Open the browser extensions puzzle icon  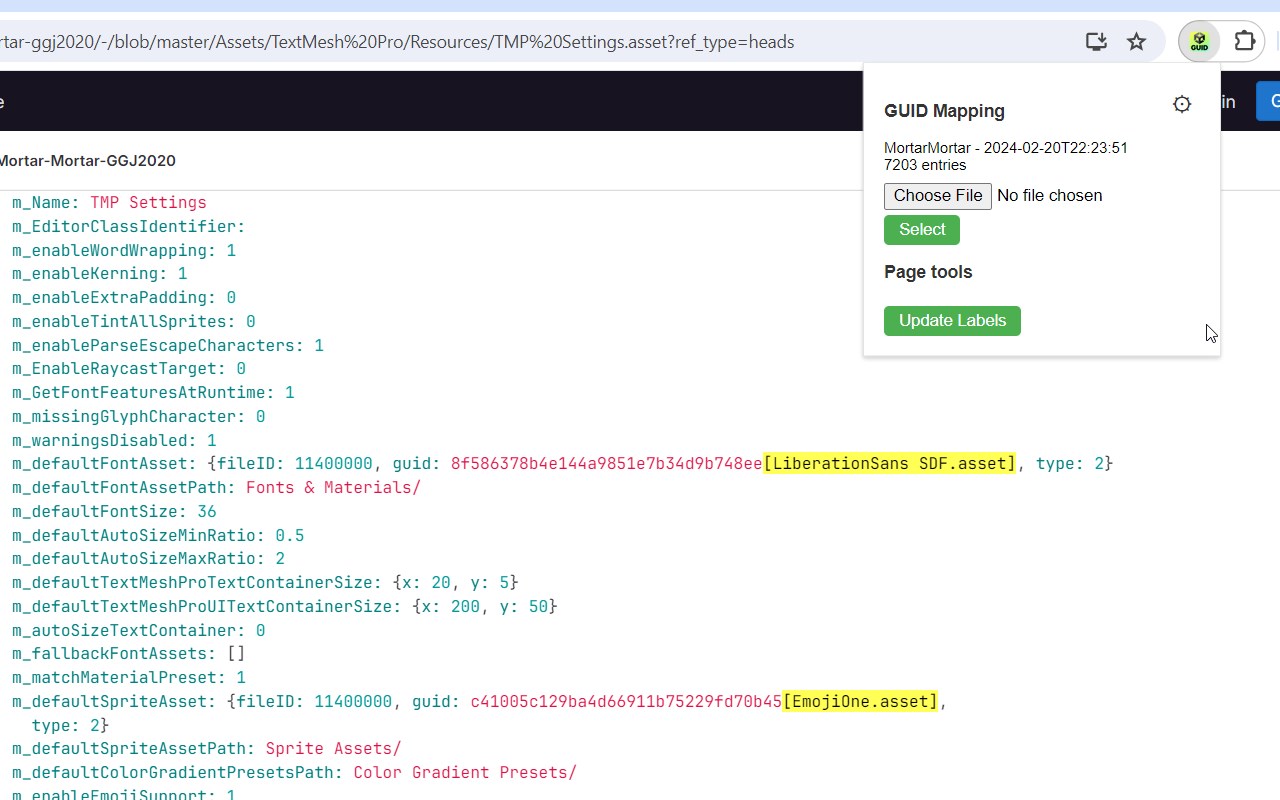coord(1244,42)
